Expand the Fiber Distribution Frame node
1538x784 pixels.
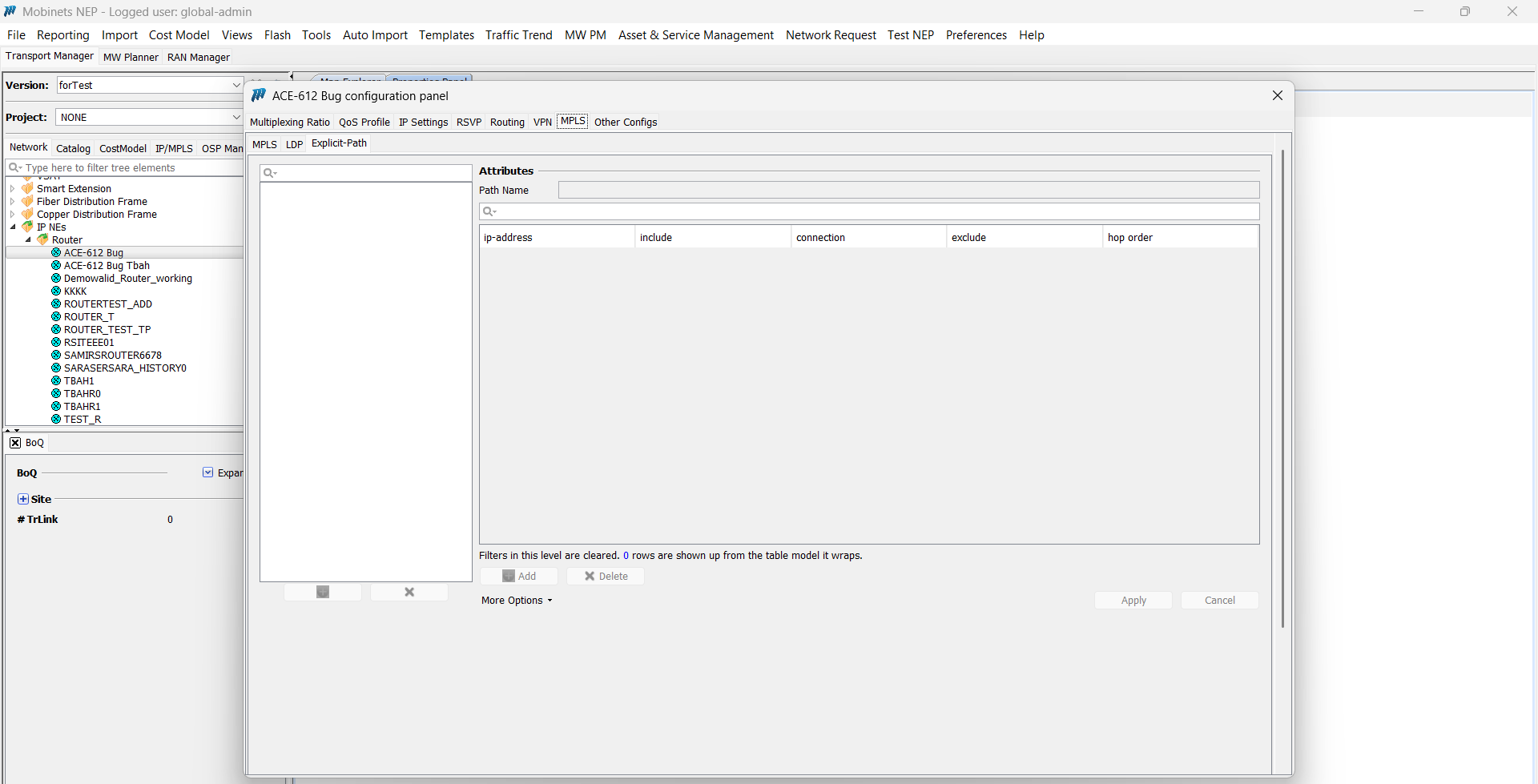(x=13, y=202)
